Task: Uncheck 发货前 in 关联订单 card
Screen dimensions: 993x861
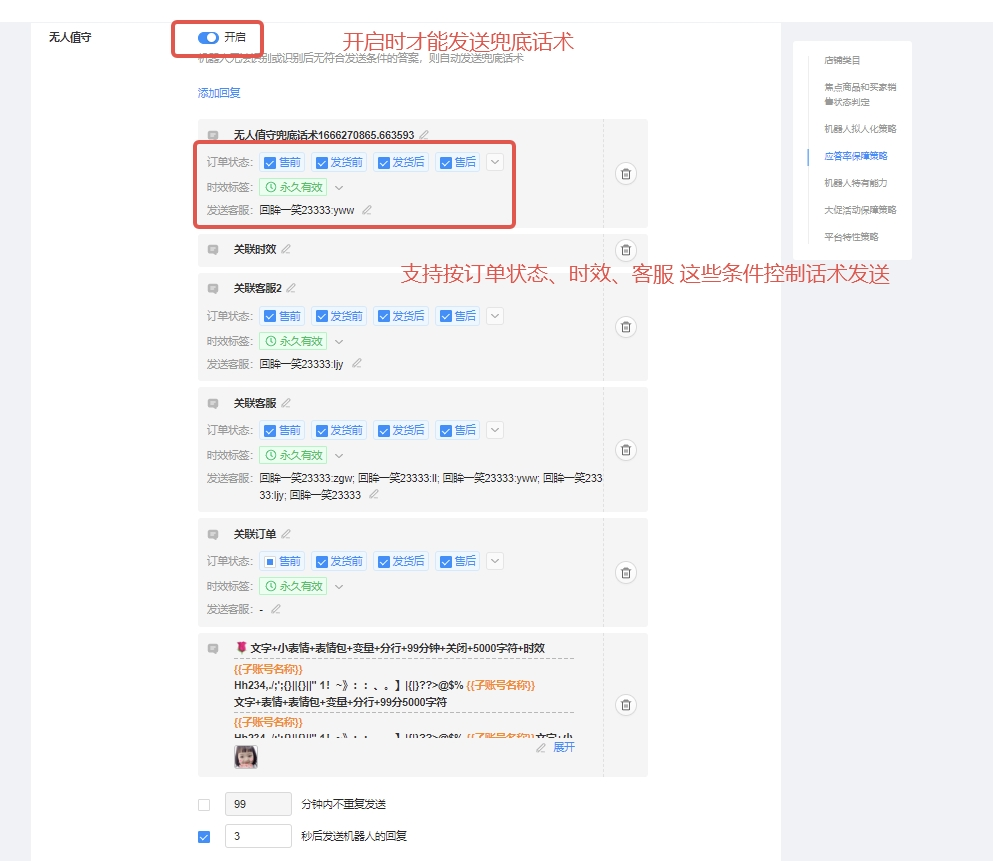Action: point(322,562)
